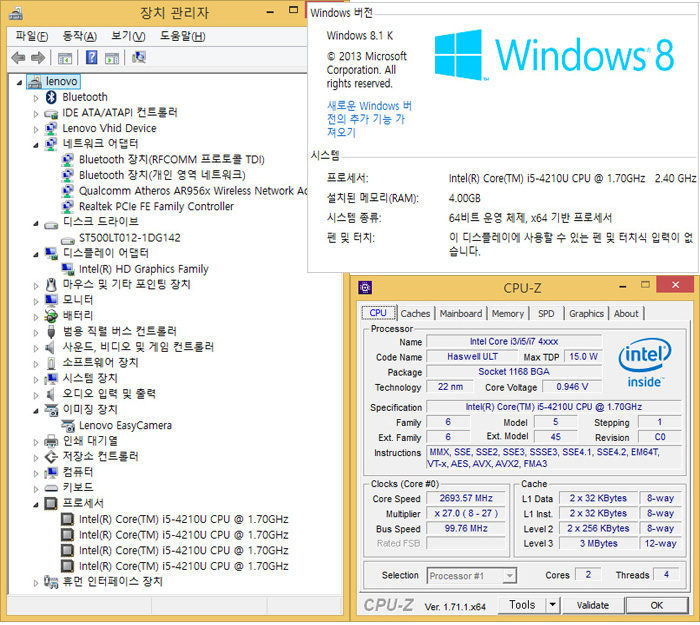The width and height of the screenshot is (700, 625).
Task: Click the speaker icon for 사운드, 비디오 및 게임 컨트롤러
Action: click(x=50, y=347)
